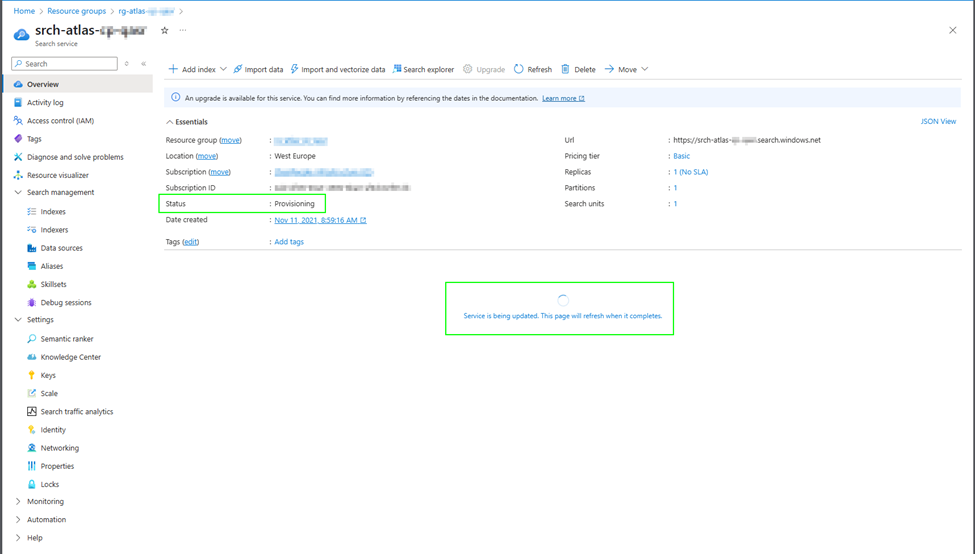Click the Properties icon
The height and width of the screenshot is (554, 975).
pos(32,466)
